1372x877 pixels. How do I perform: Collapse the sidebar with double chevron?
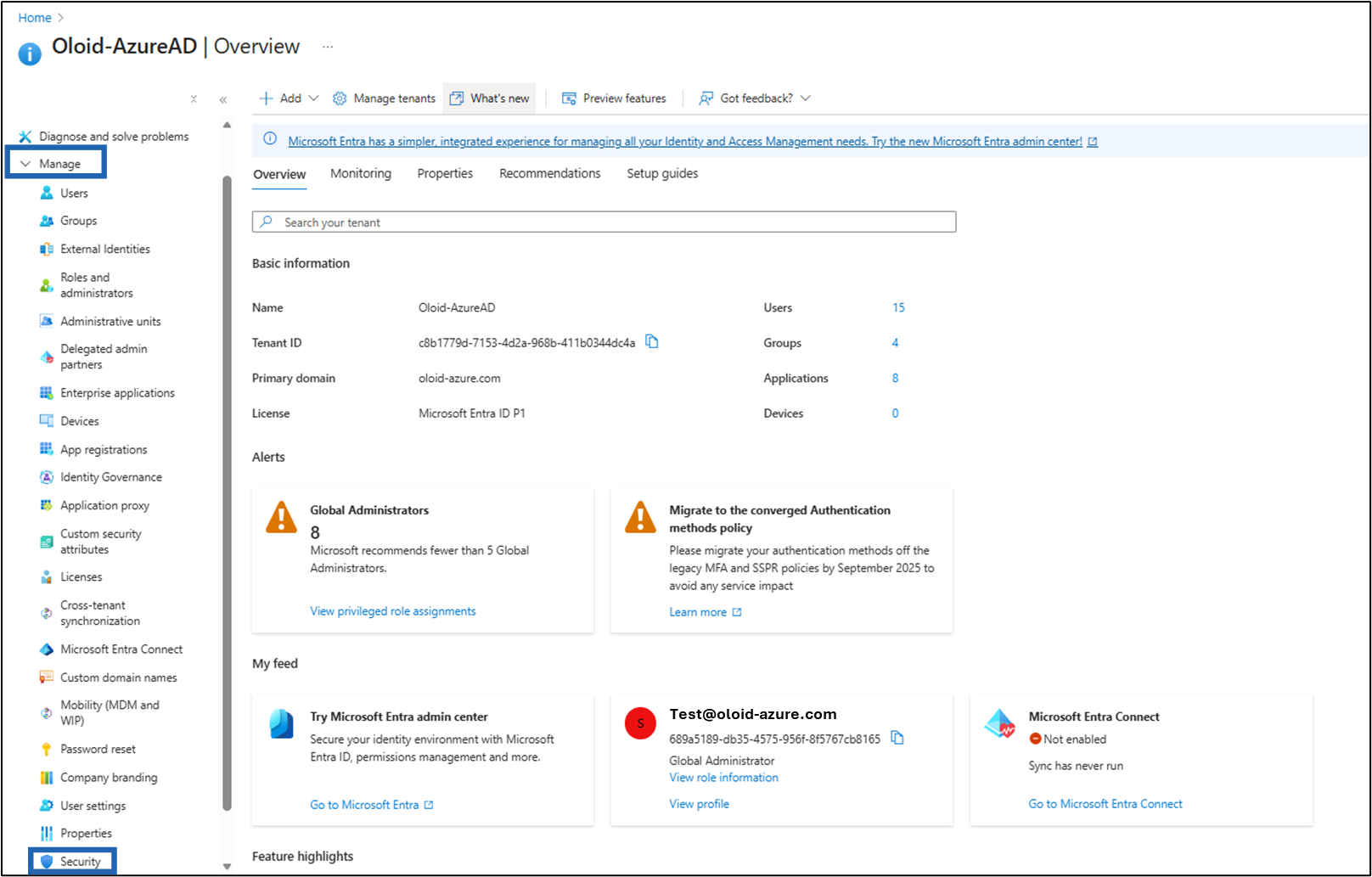(x=223, y=99)
